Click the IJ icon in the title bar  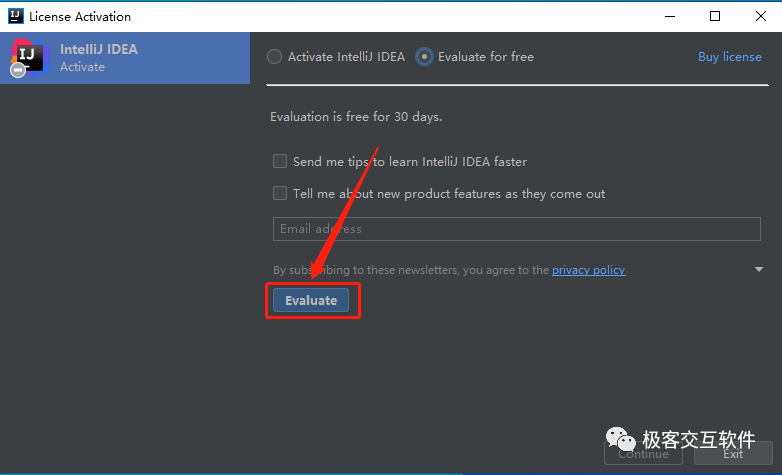(15, 16)
